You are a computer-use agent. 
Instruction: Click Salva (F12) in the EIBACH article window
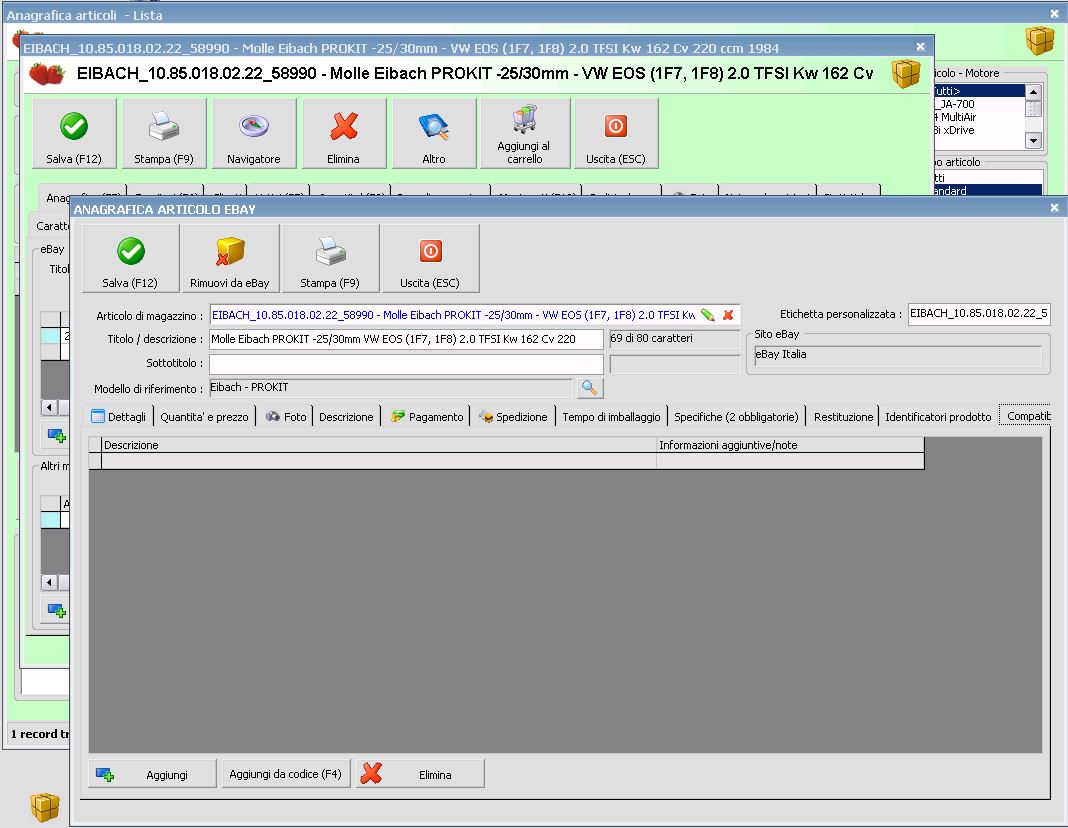(74, 133)
